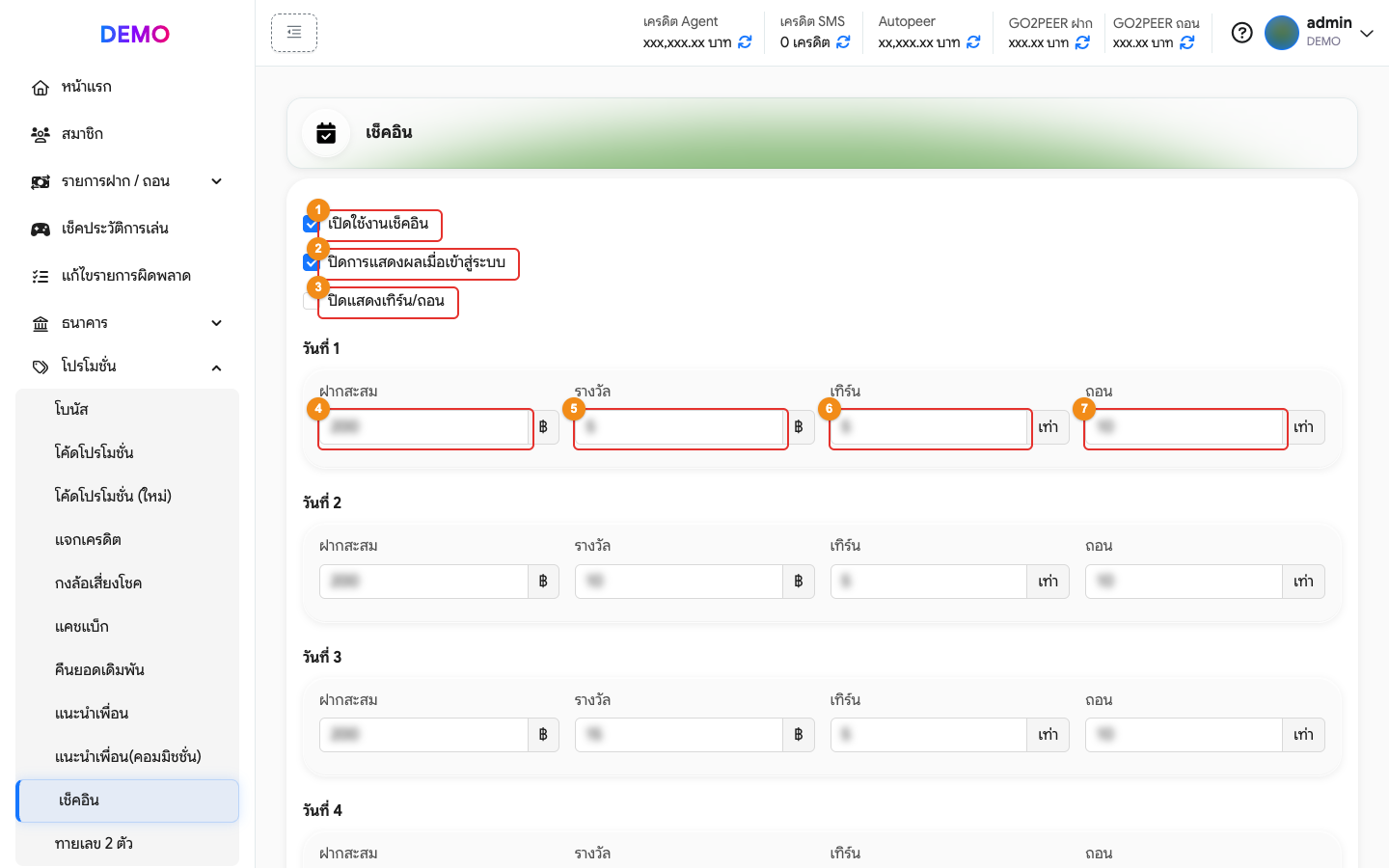Click the วันที่ 1 ฝากสะสม input field
Image resolution: width=1389 pixels, height=868 pixels.
pyautogui.click(x=423, y=427)
